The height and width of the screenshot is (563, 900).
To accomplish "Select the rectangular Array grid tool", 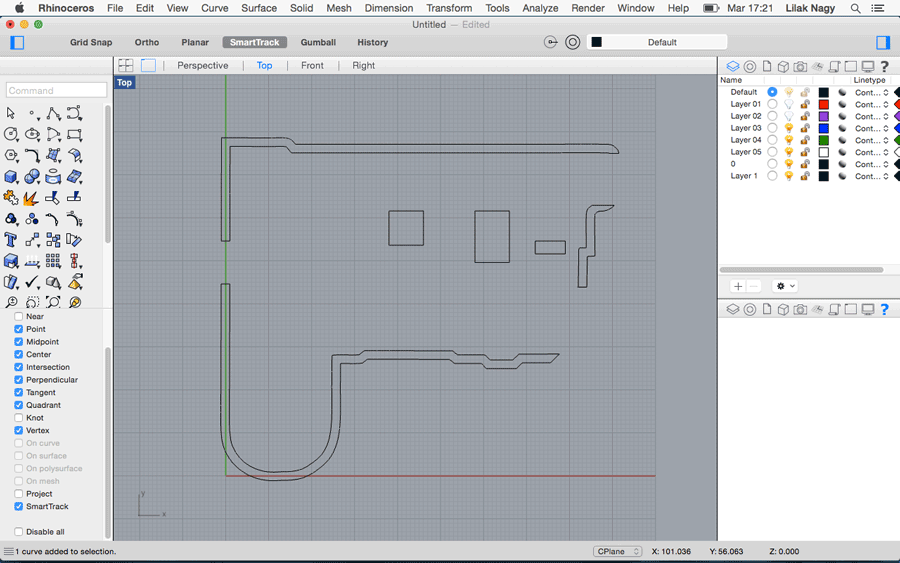I will pos(53,261).
